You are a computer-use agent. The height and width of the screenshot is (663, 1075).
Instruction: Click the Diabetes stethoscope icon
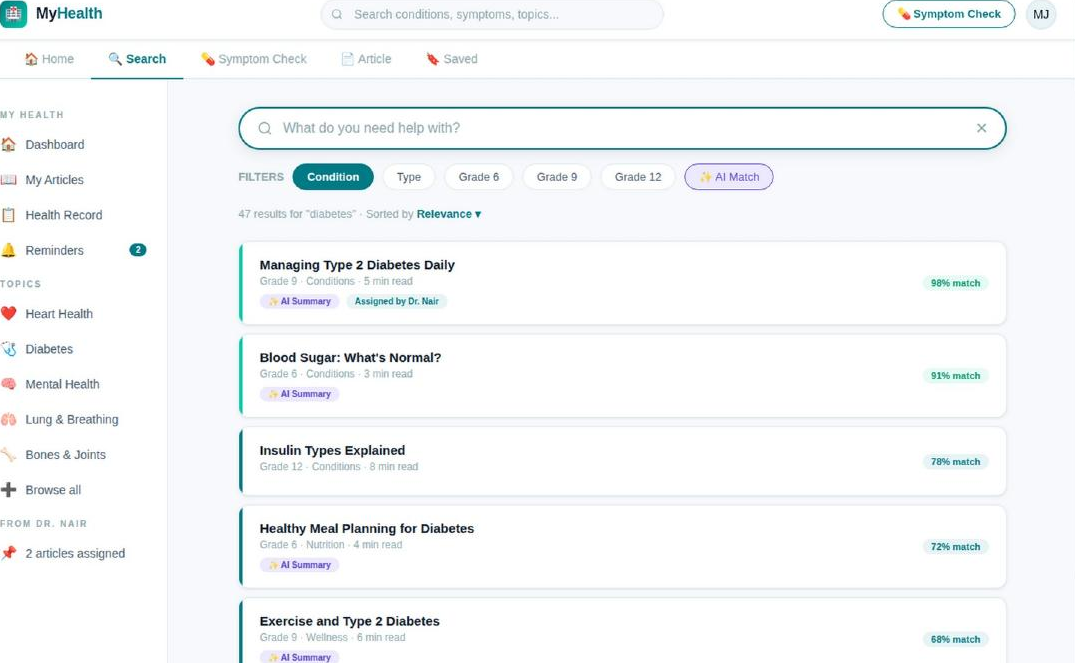(8, 349)
